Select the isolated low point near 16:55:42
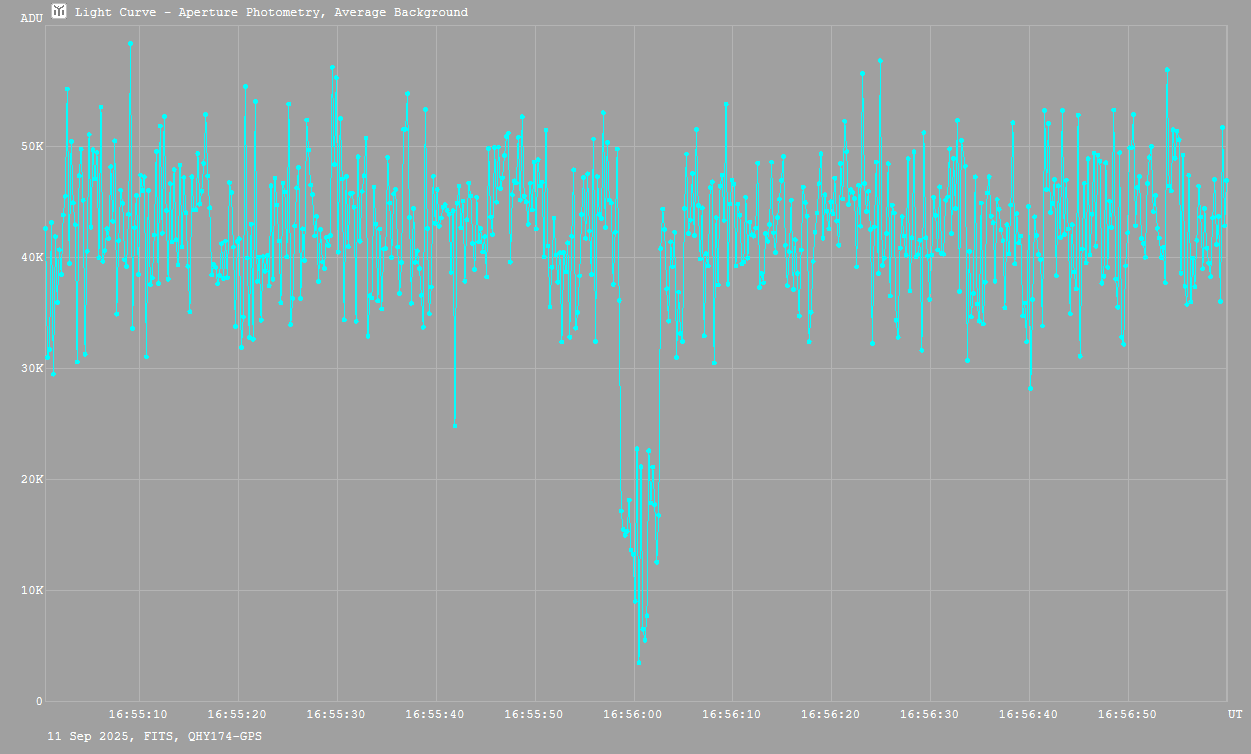Screen dimensions: 1251x754 point(455,425)
